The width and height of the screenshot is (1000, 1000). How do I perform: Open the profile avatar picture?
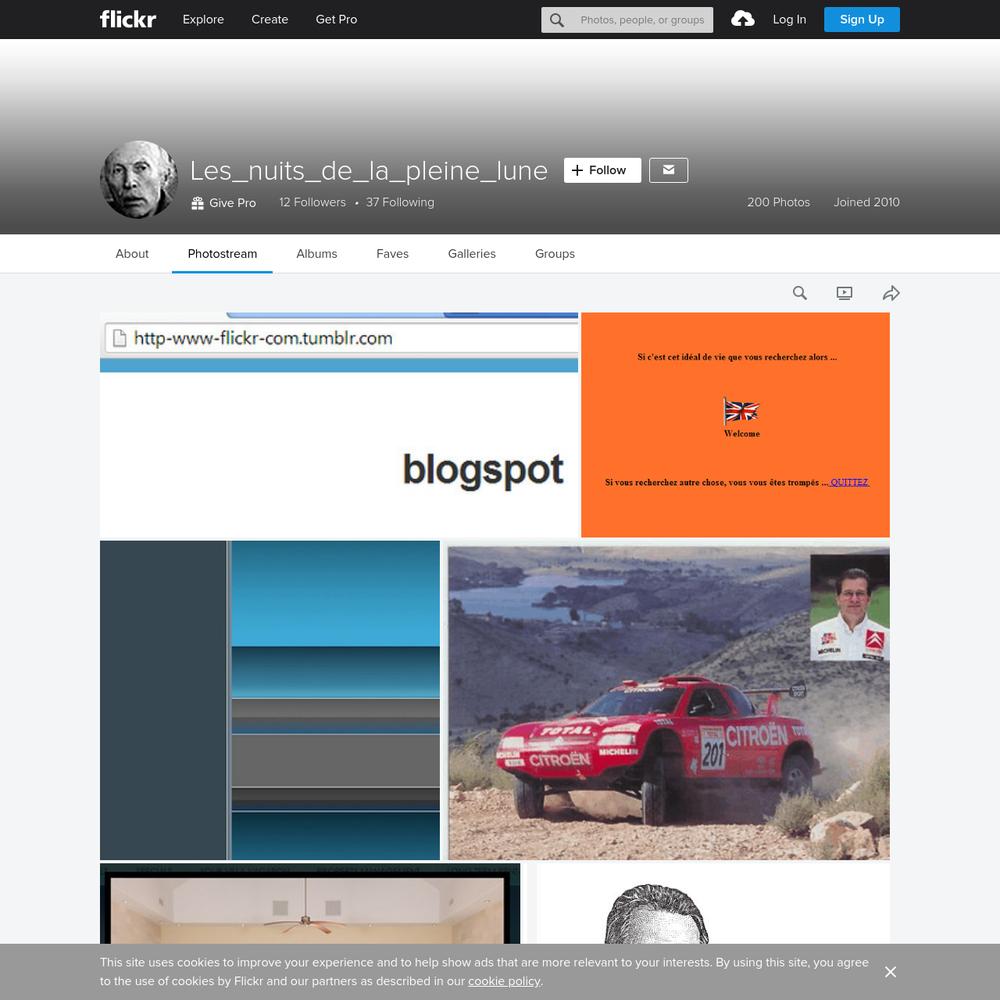(139, 180)
